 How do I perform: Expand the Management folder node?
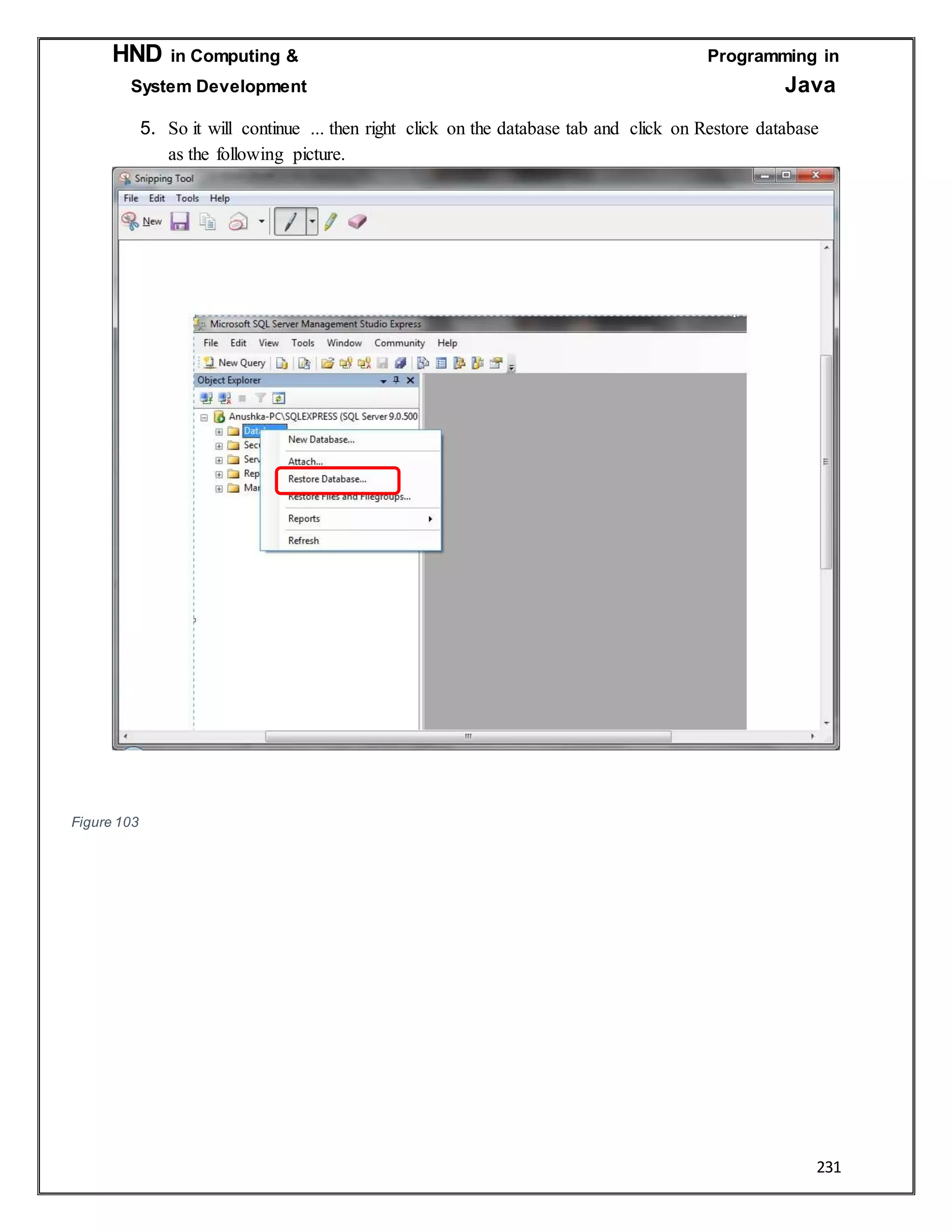pos(219,489)
